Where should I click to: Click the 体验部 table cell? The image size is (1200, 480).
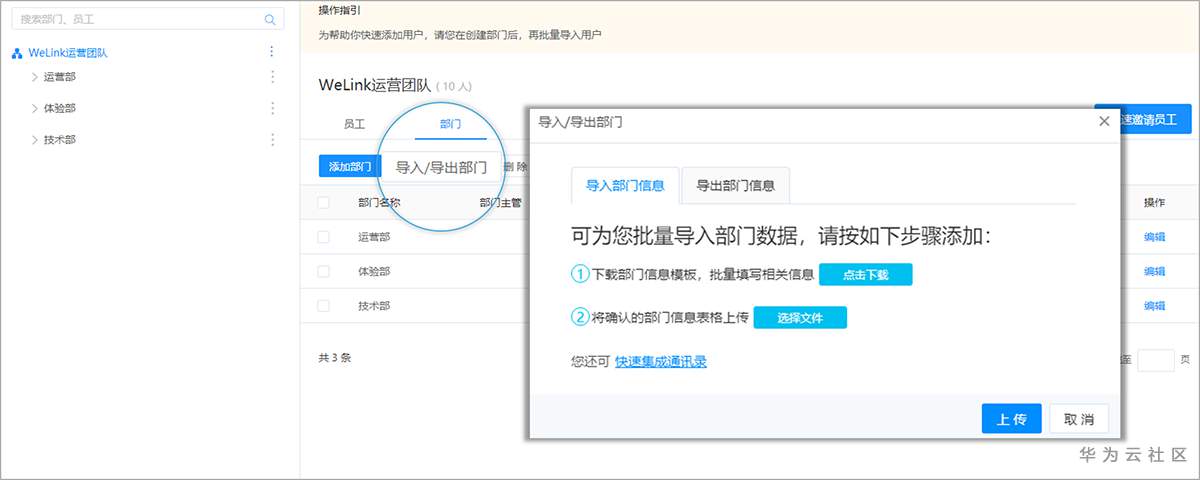click(x=374, y=271)
